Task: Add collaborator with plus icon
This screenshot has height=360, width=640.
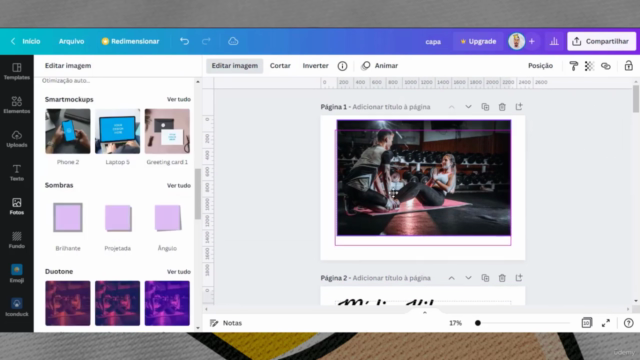Action: 532,41
